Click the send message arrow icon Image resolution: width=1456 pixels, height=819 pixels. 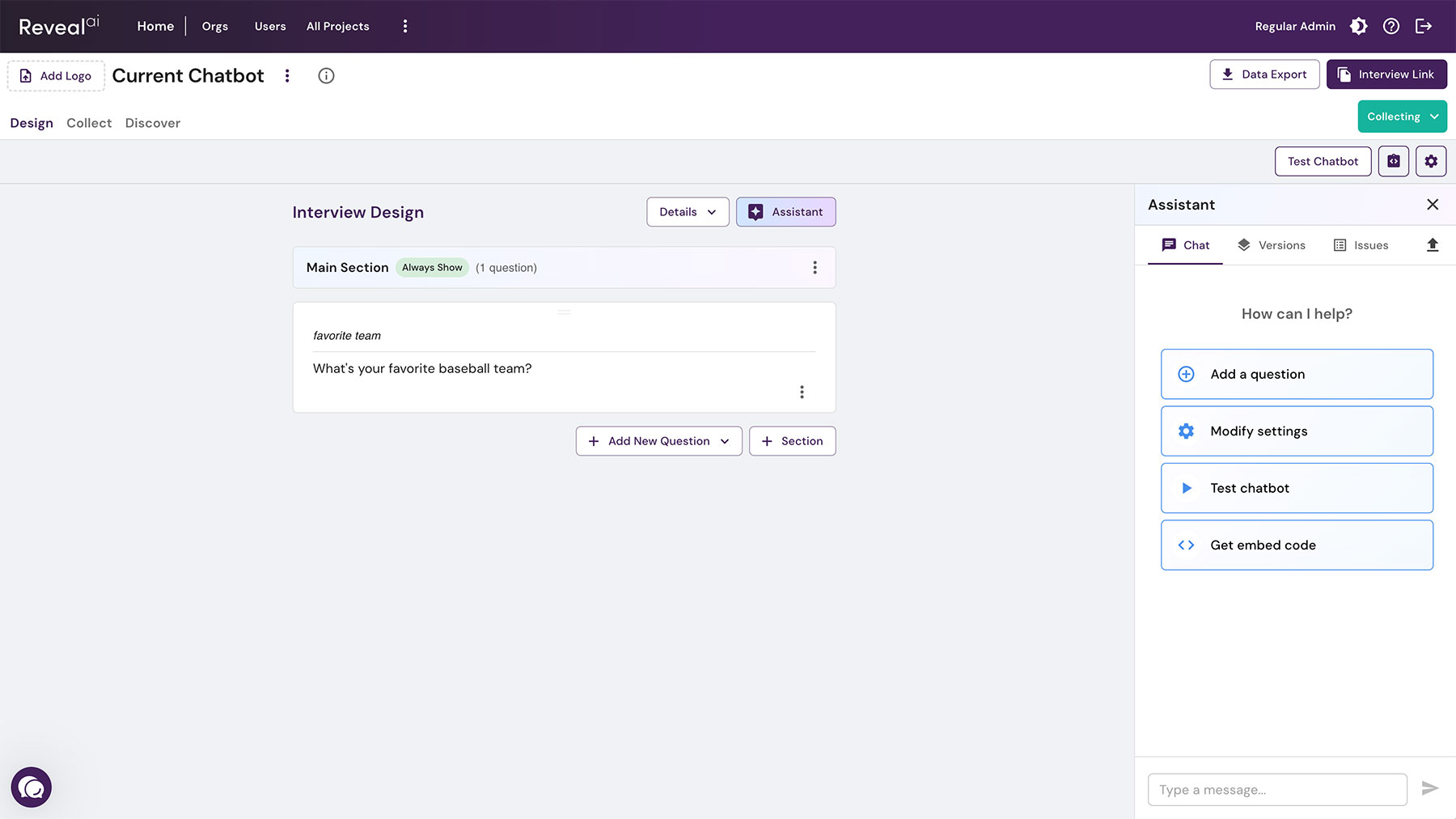tap(1431, 788)
